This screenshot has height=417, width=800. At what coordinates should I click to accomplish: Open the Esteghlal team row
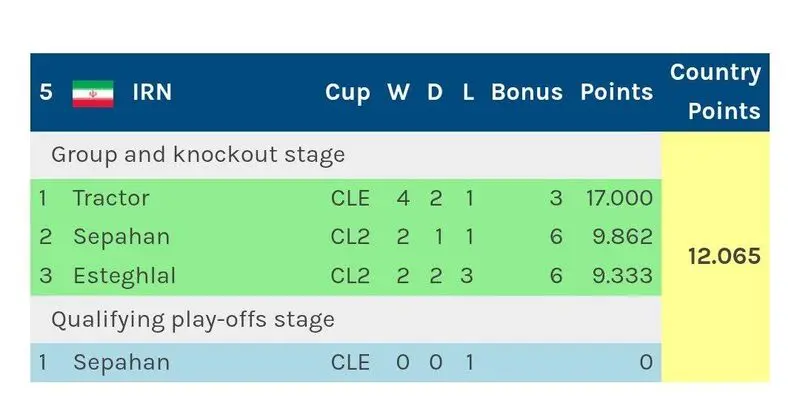point(346,276)
